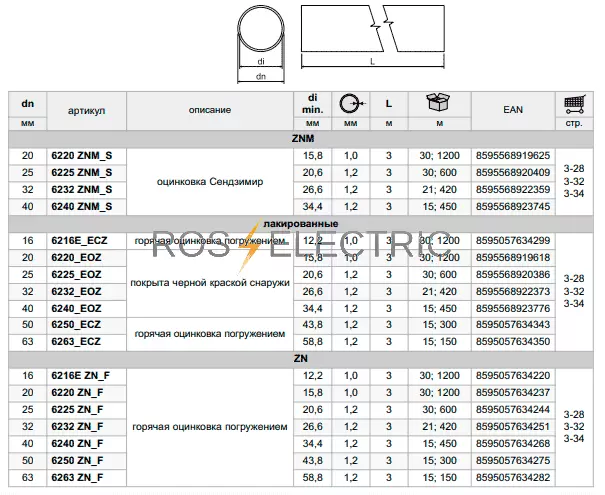Screen dimensions: 605x495
Task: Click EAN 8595057634282
Action: [x=513, y=477]
